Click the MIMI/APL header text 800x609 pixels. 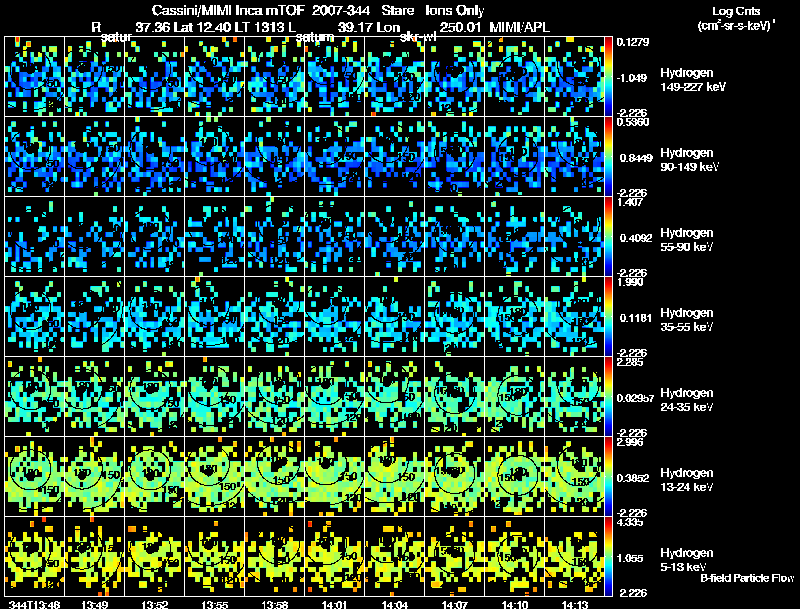tap(519, 27)
